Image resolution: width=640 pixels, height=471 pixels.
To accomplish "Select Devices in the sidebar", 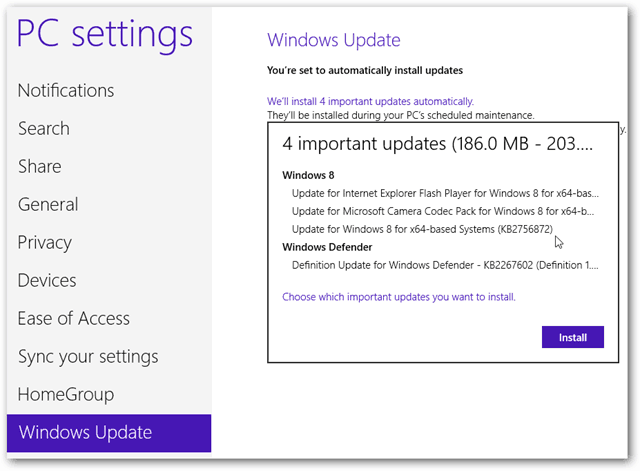I will (47, 280).
